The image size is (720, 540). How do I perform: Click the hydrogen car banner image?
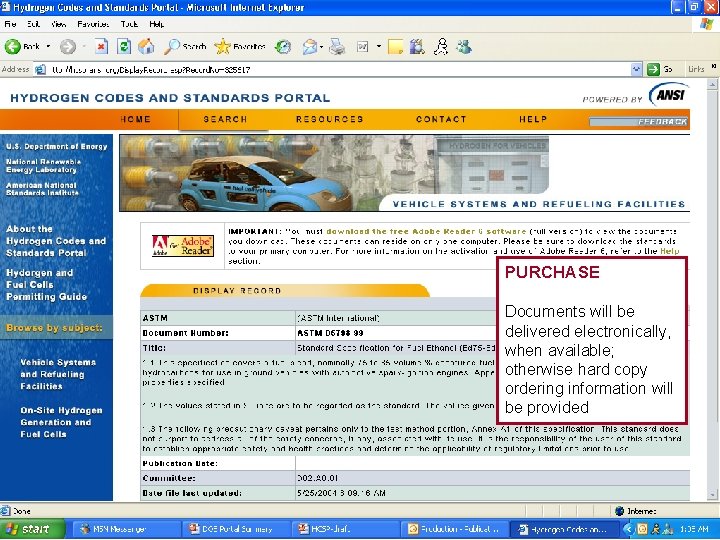click(x=334, y=173)
